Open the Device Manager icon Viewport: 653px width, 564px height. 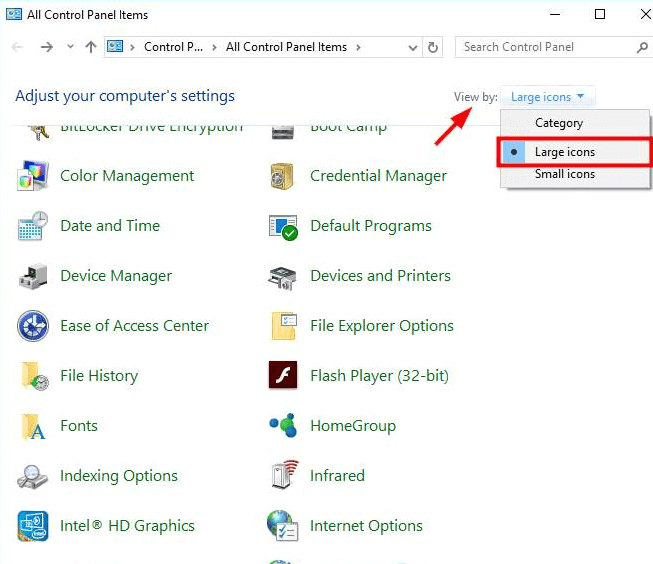[x=33, y=276]
